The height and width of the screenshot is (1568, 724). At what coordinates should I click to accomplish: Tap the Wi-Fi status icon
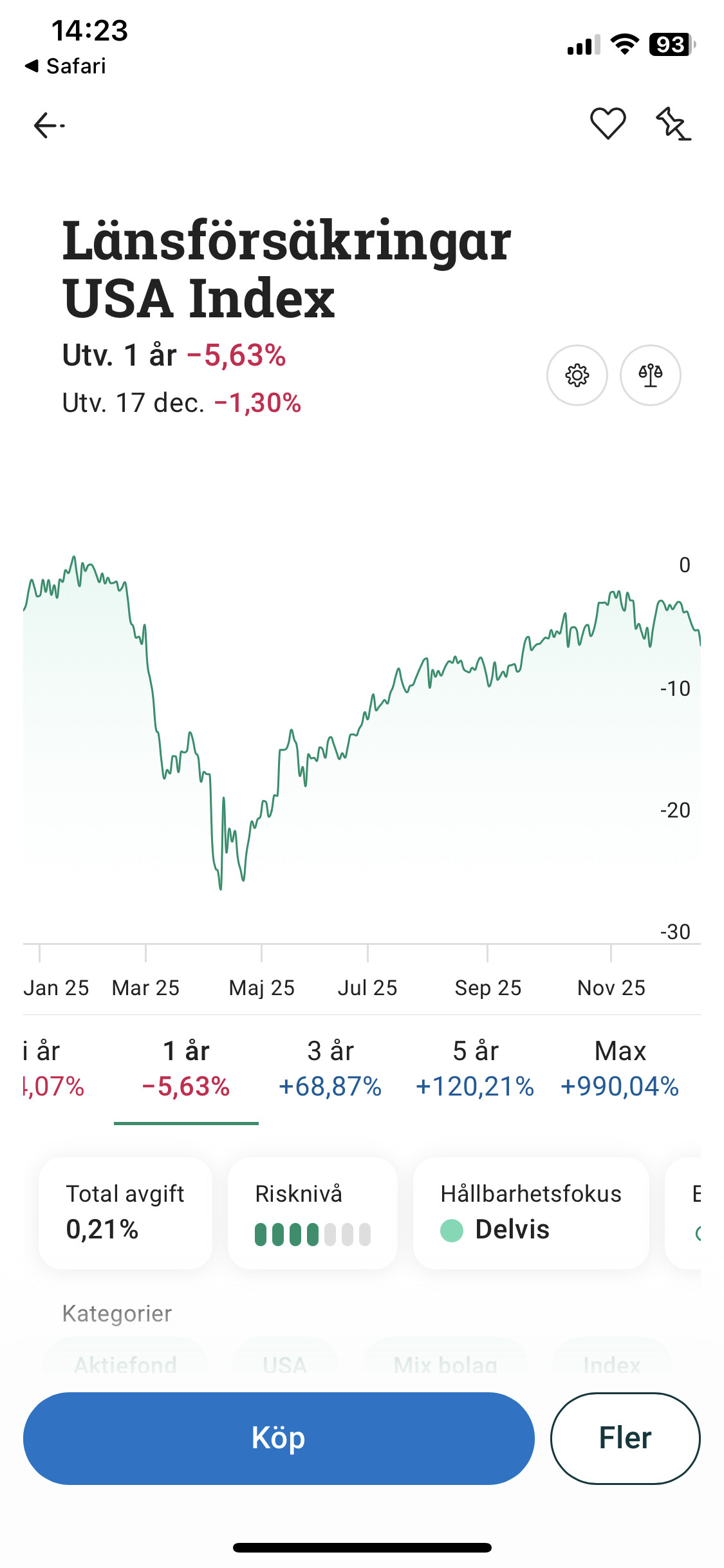624,44
